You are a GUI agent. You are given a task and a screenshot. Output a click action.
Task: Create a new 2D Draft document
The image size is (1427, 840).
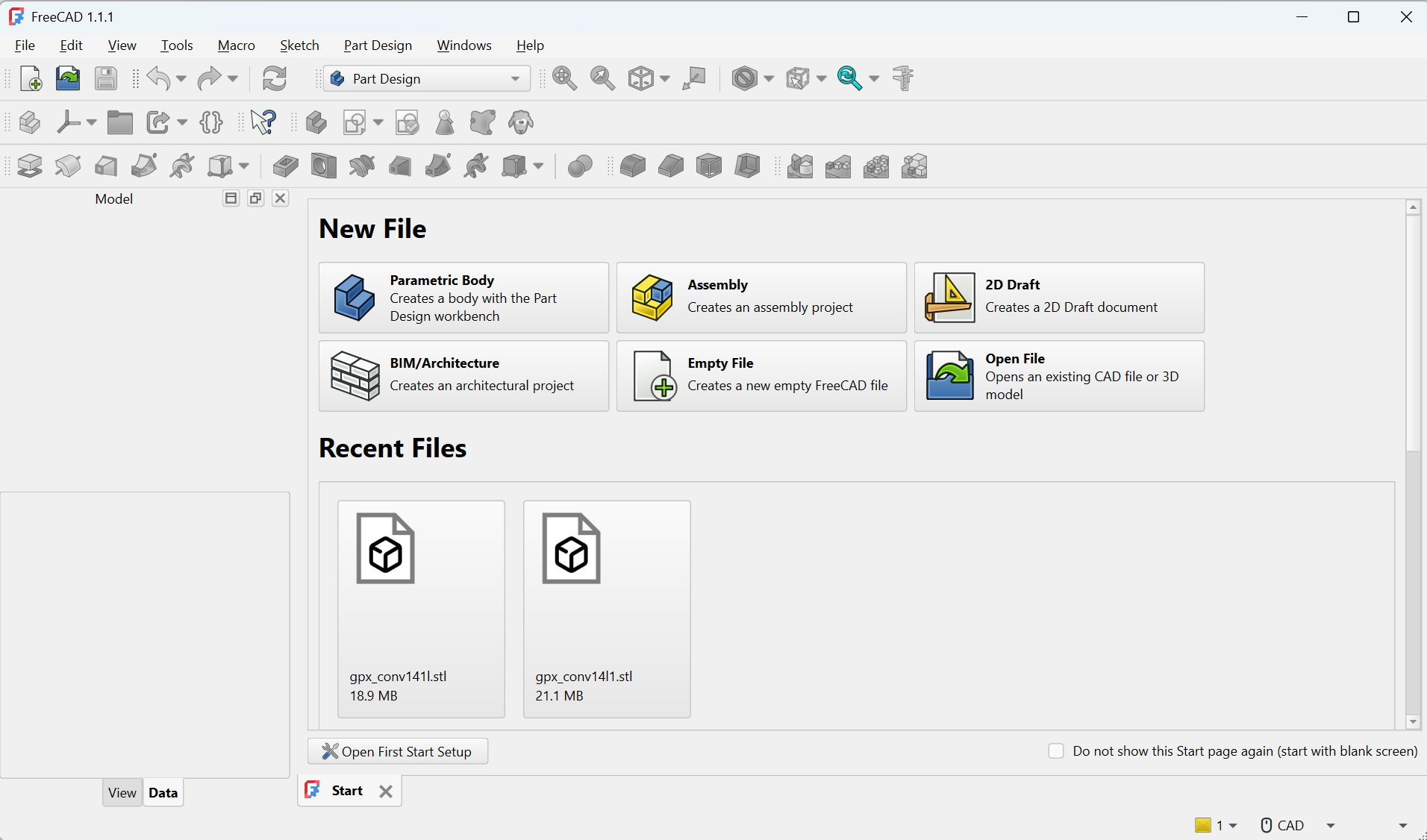pyautogui.click(x=1059, y=298)
